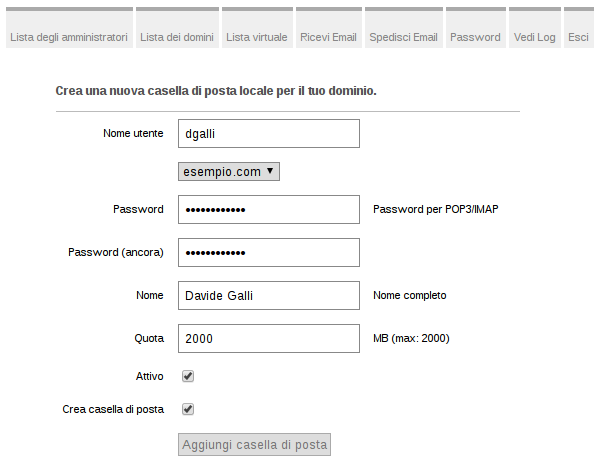Click the 'MB (max: 2000)' quota hint

[411, 339]
